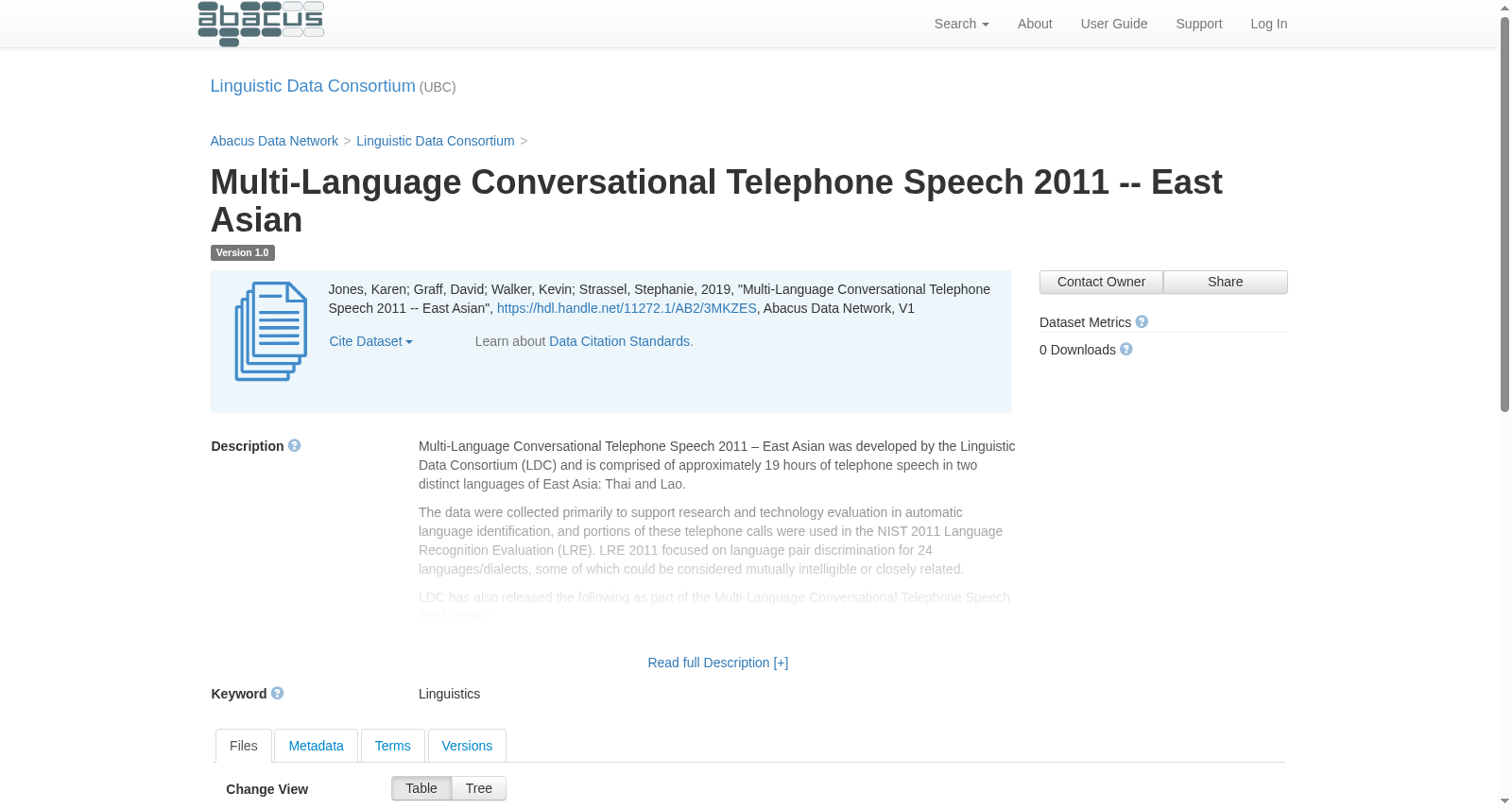Click the page vertical scrollbar
This screenshot has height=810, width=1512.
[x=1504, y=214]
